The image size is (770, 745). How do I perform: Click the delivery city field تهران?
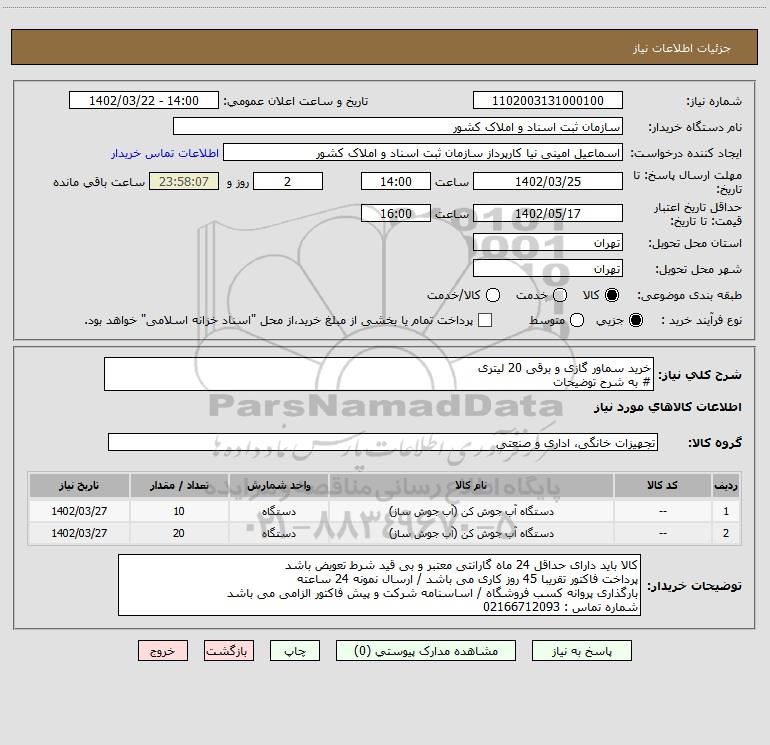548,269
